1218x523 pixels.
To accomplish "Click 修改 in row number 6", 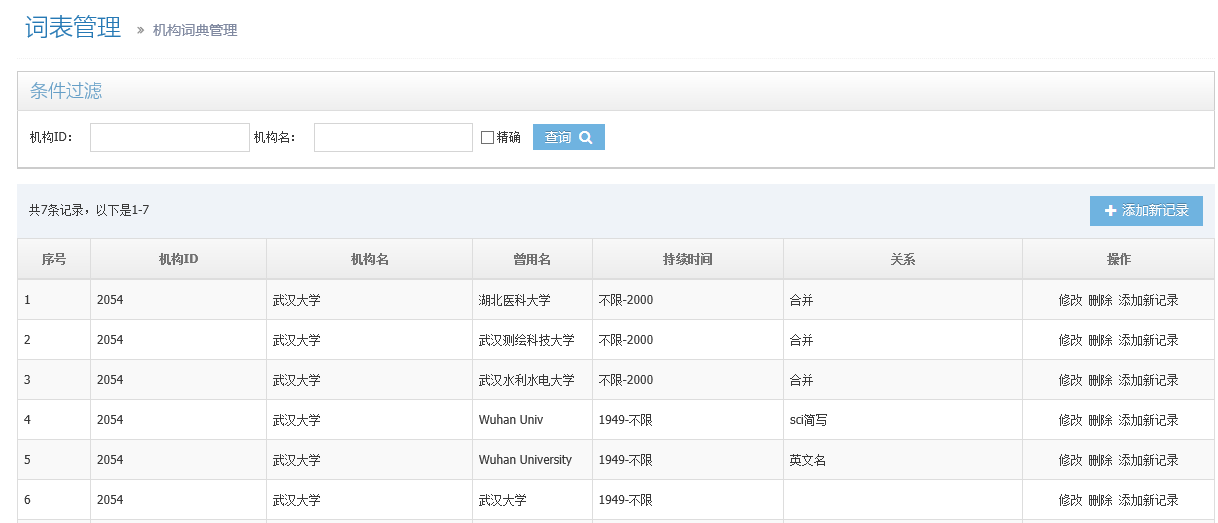I will (x=1070, y=500).
